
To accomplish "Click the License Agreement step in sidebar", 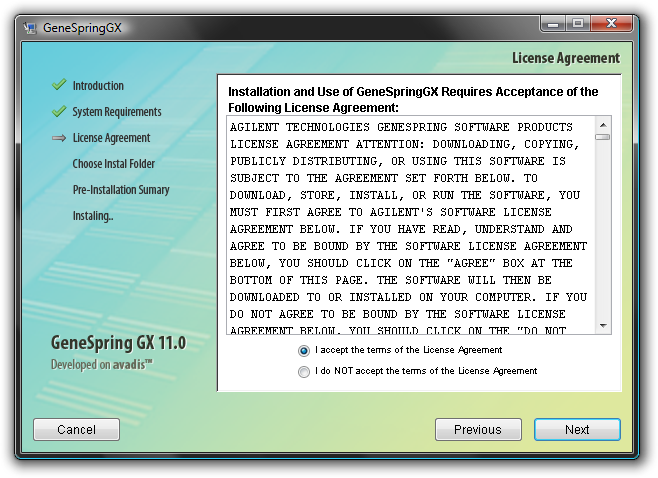I will click(111, 138).
